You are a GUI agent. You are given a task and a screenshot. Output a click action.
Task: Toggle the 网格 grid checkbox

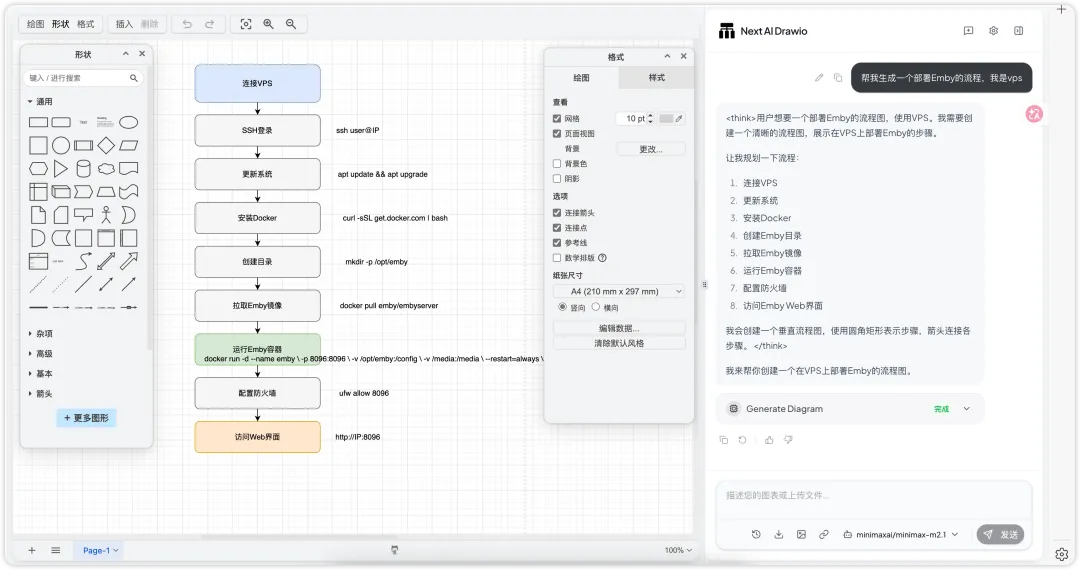(557, 118)
